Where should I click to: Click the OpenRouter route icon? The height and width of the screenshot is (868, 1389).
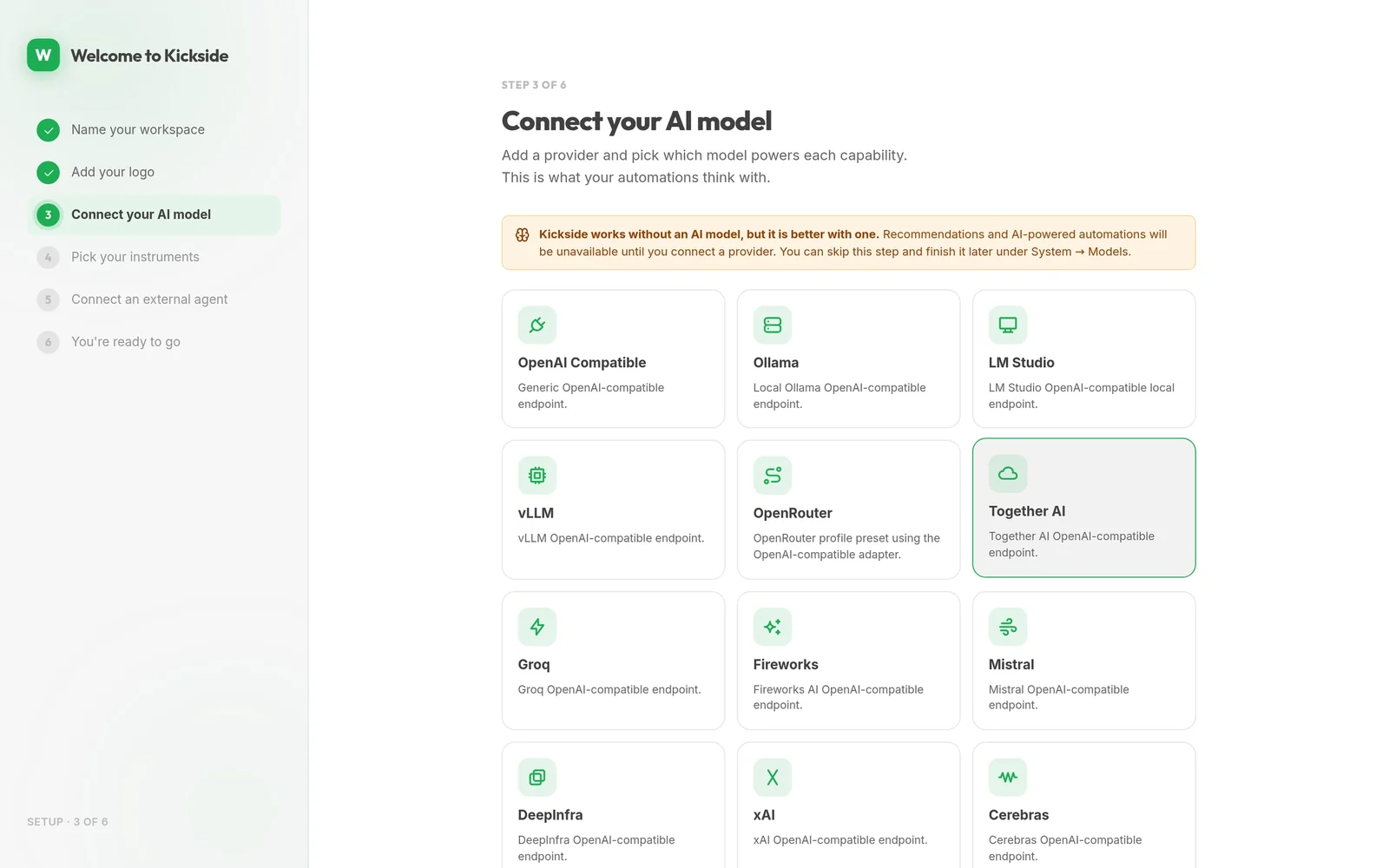coord(773,476)
